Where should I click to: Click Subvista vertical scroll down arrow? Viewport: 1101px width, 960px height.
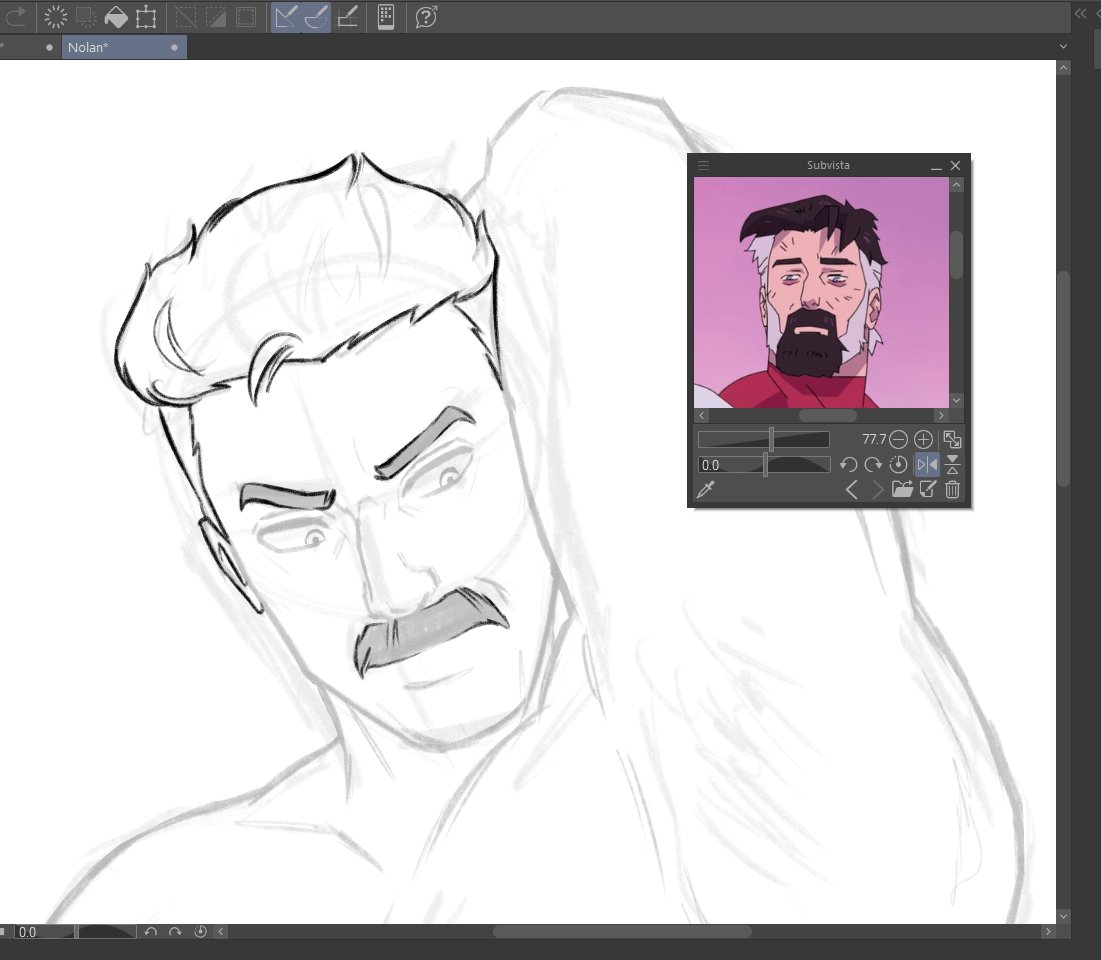click(x=956, y=400)
